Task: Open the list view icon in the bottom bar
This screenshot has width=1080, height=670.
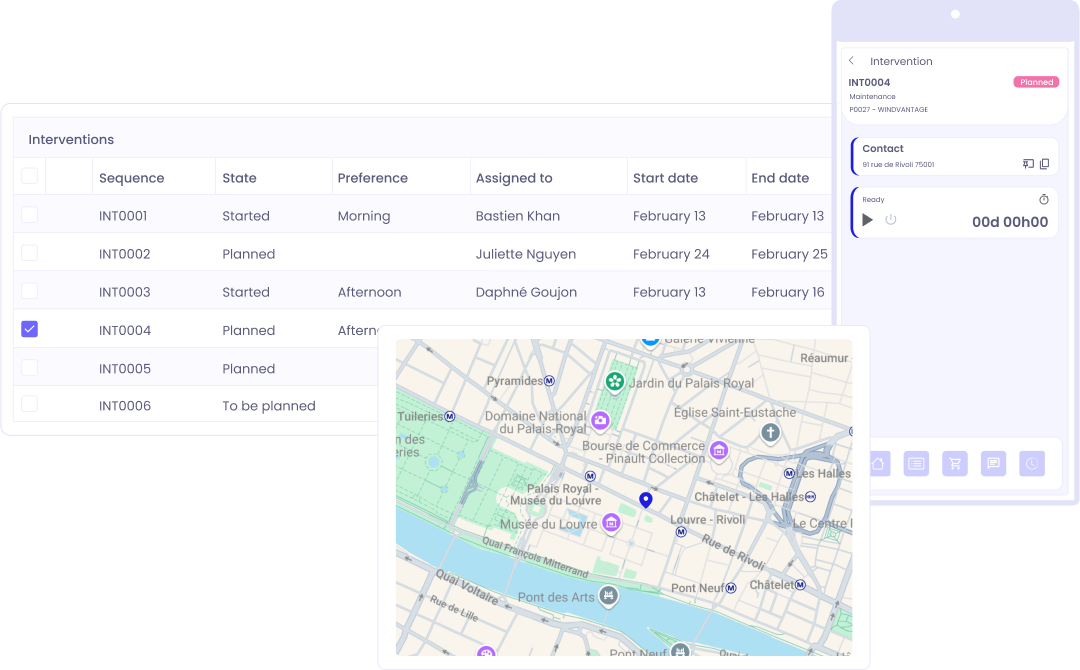Action: pyautogui.click(x=915, y=463)
